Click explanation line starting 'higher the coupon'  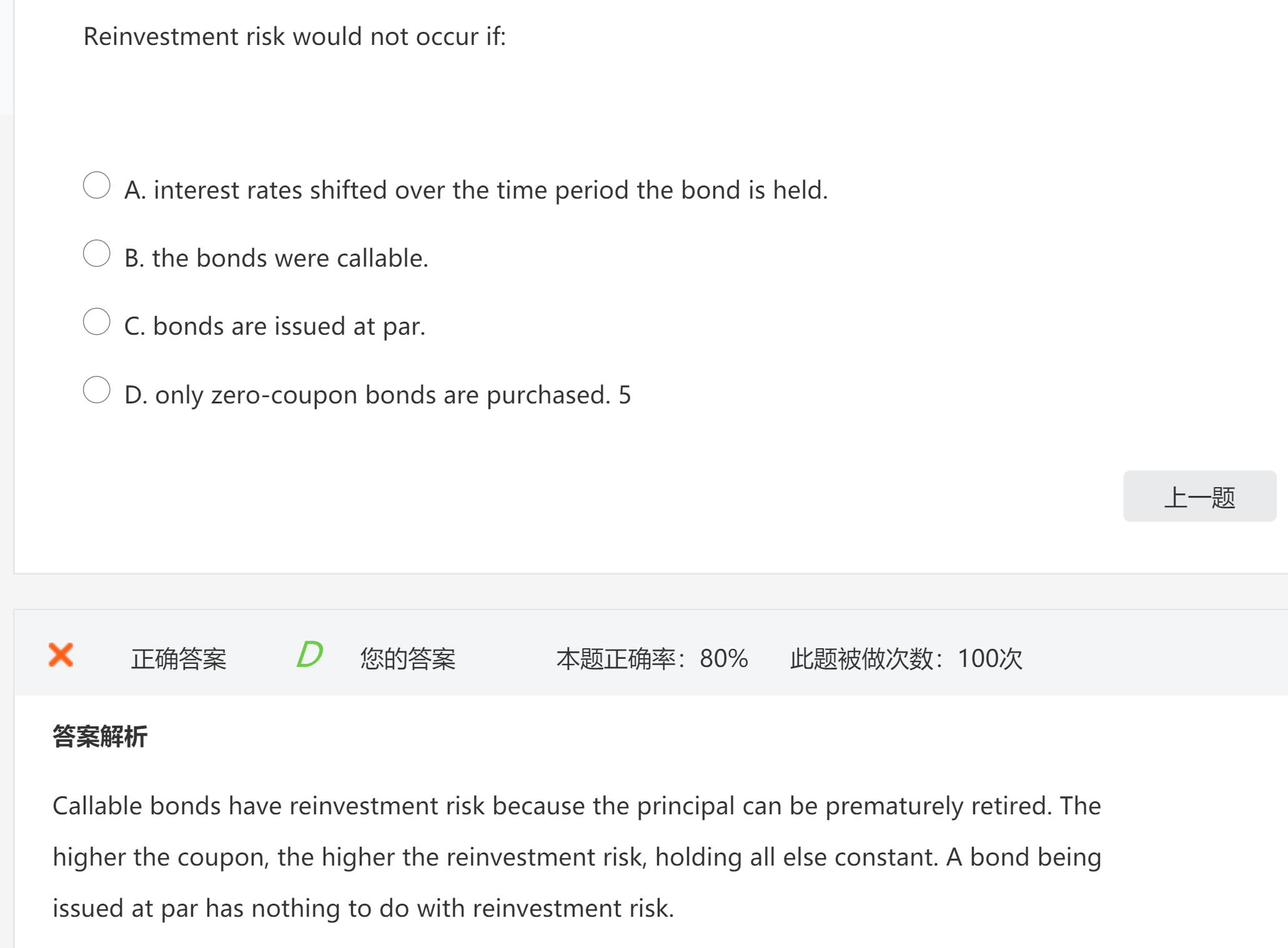point(576,857)
